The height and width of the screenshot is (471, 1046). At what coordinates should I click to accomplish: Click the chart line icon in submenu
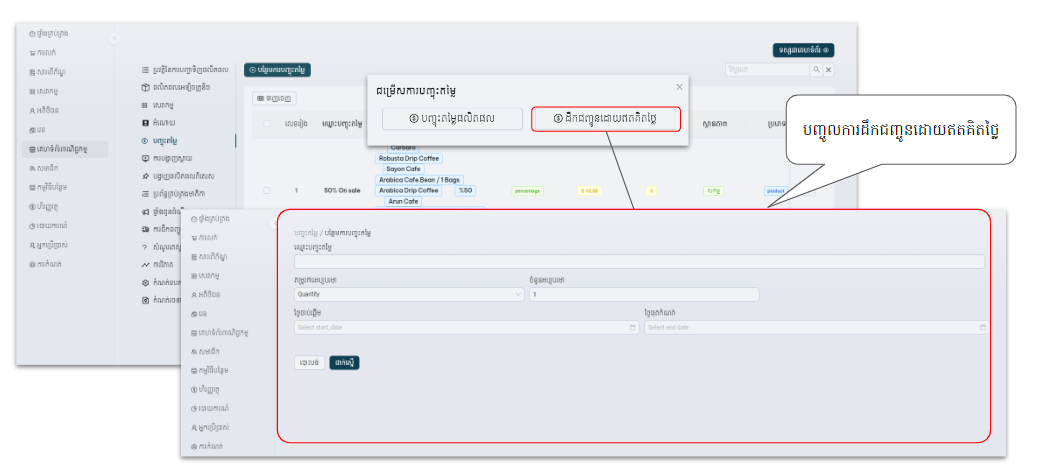[146, 264]
